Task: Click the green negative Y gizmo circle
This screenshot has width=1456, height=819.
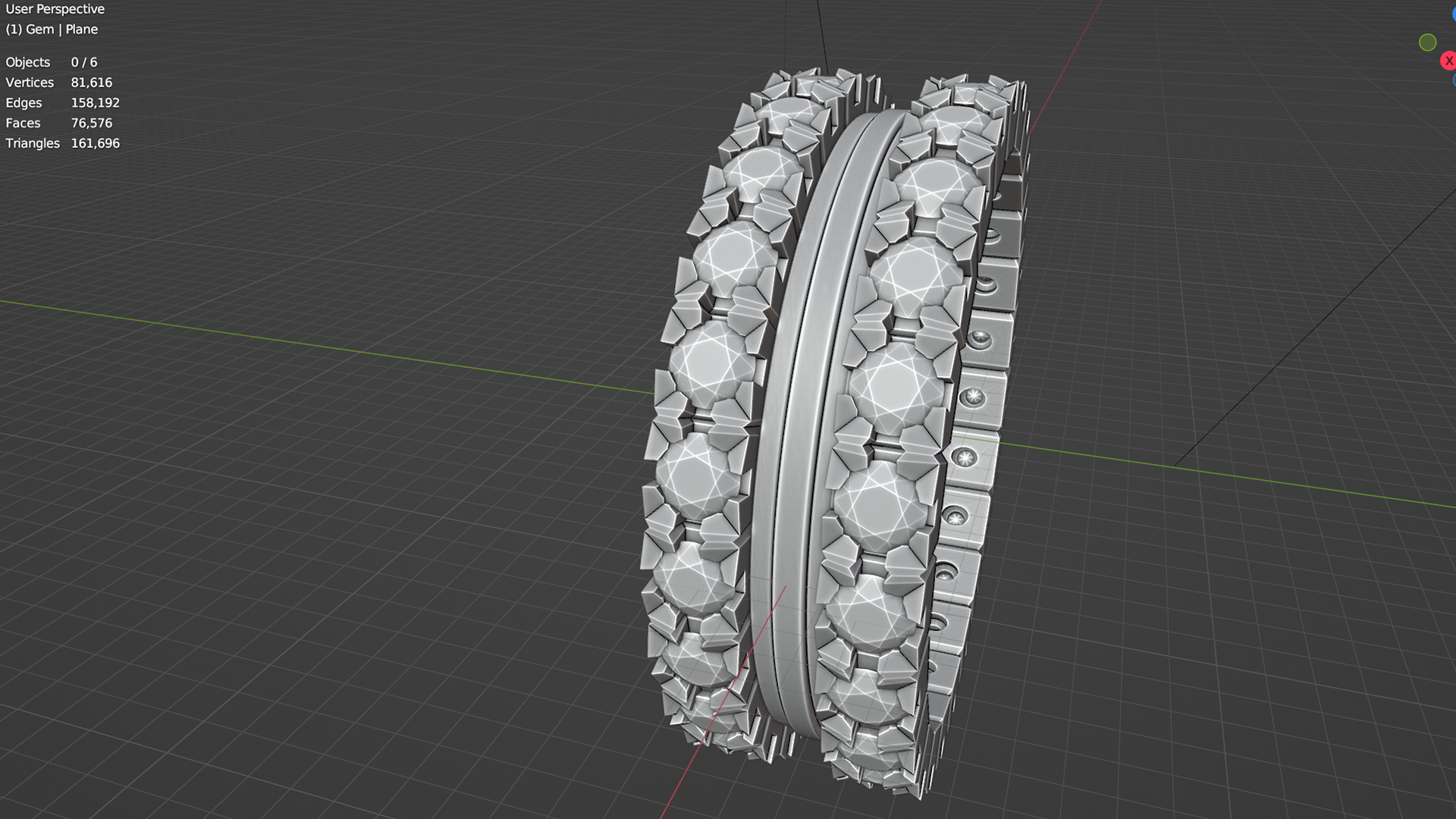Action: click(x=1427, y=42)
